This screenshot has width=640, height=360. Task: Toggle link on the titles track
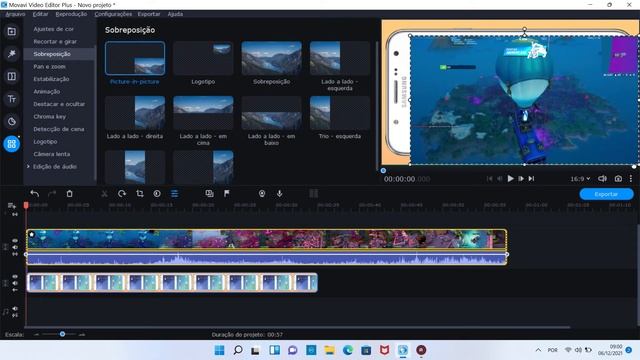point(15,214)
